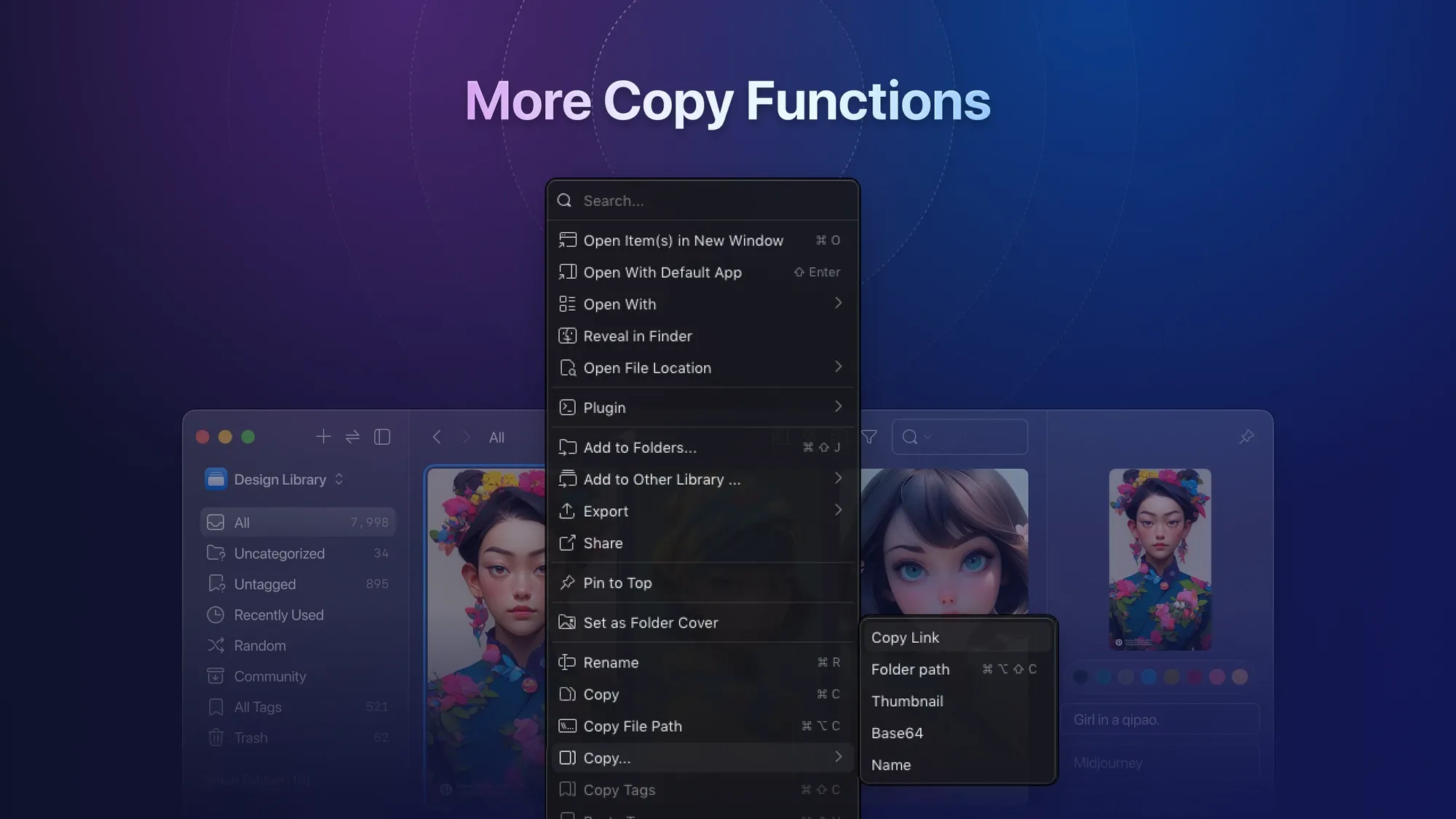Viewport: 1456px width, 819px height.
Task: Choose Thumbnail in the copy submenu
Action: [x=957, y=702]
